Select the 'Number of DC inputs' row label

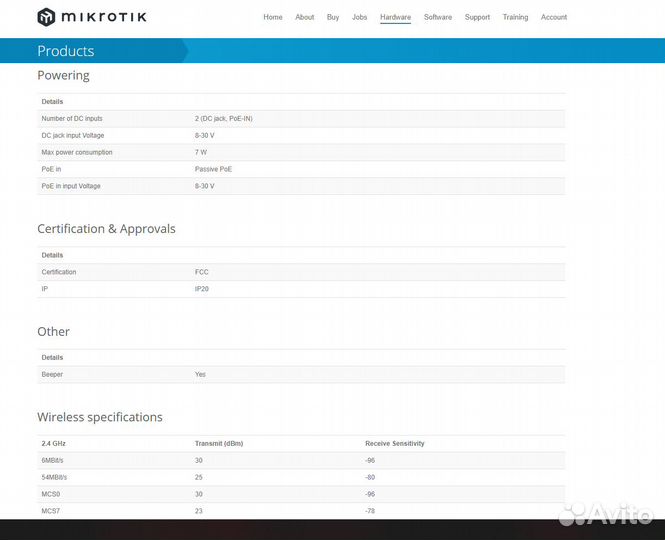click(x=72, y=118)
